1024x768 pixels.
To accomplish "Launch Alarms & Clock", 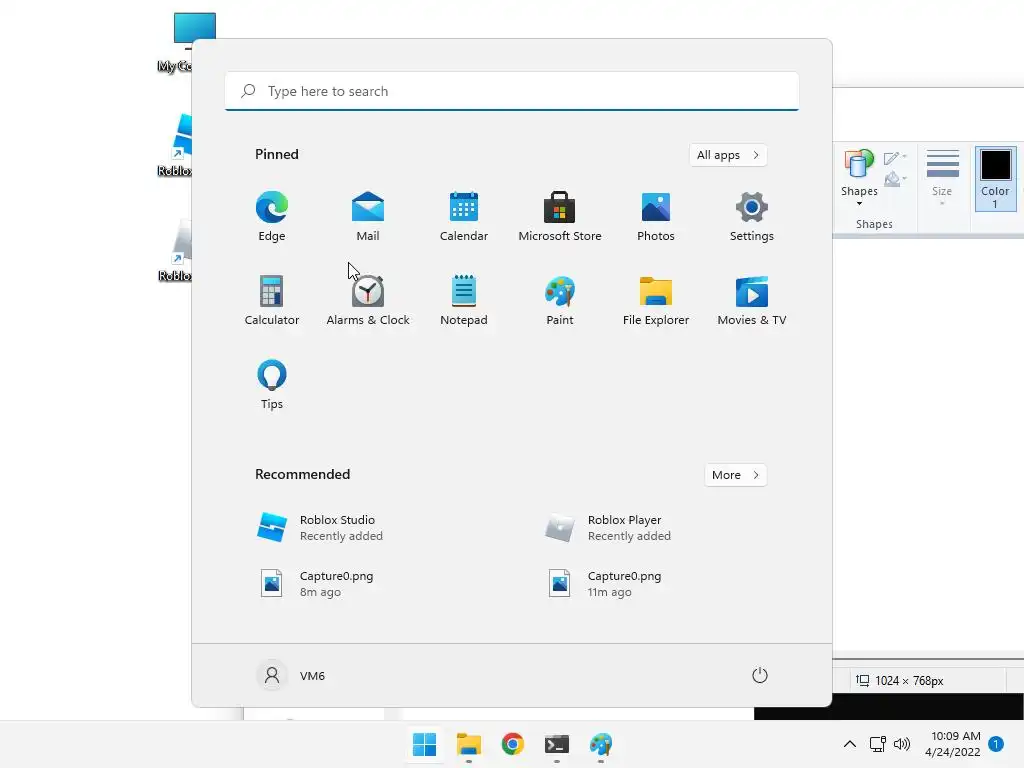I will [x=368, y=300].
